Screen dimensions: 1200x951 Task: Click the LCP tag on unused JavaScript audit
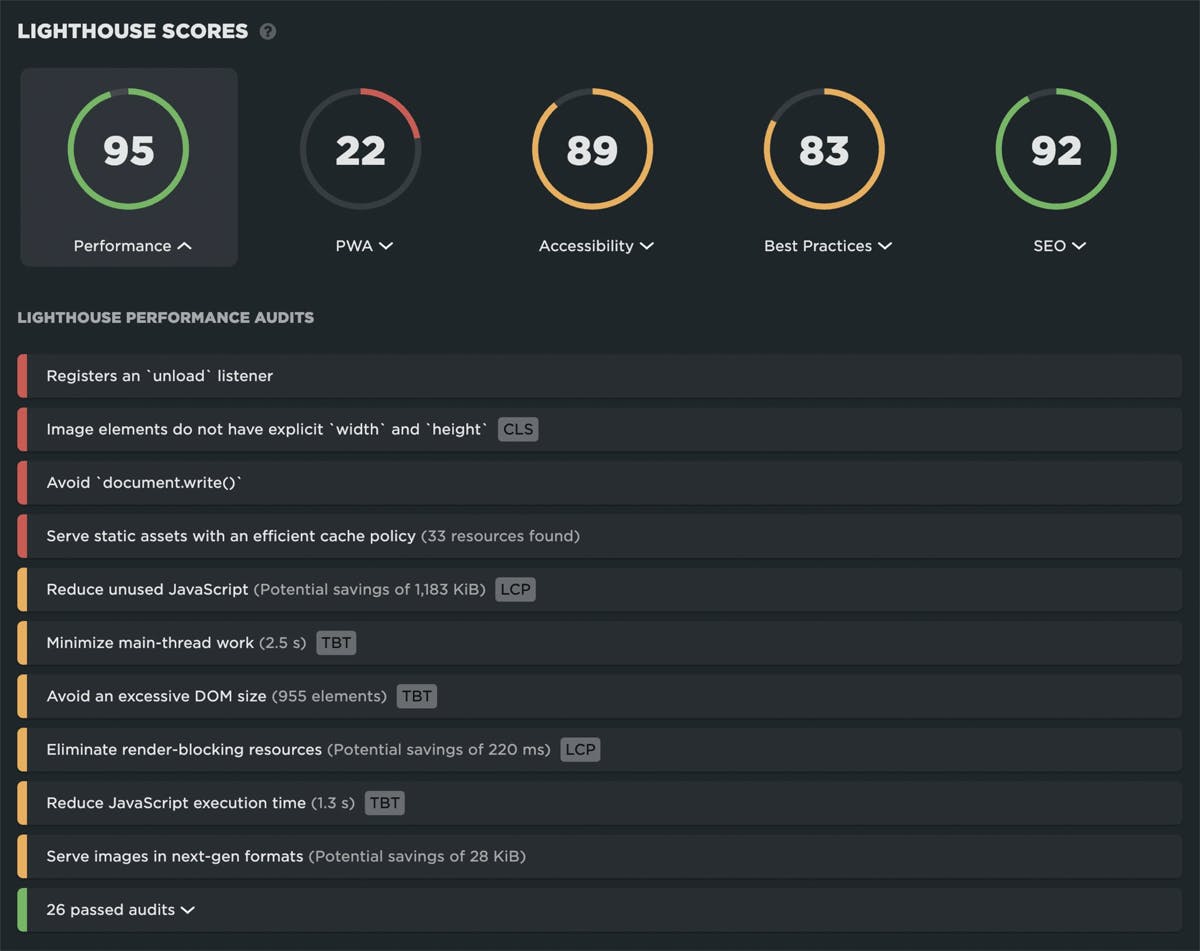515,589
